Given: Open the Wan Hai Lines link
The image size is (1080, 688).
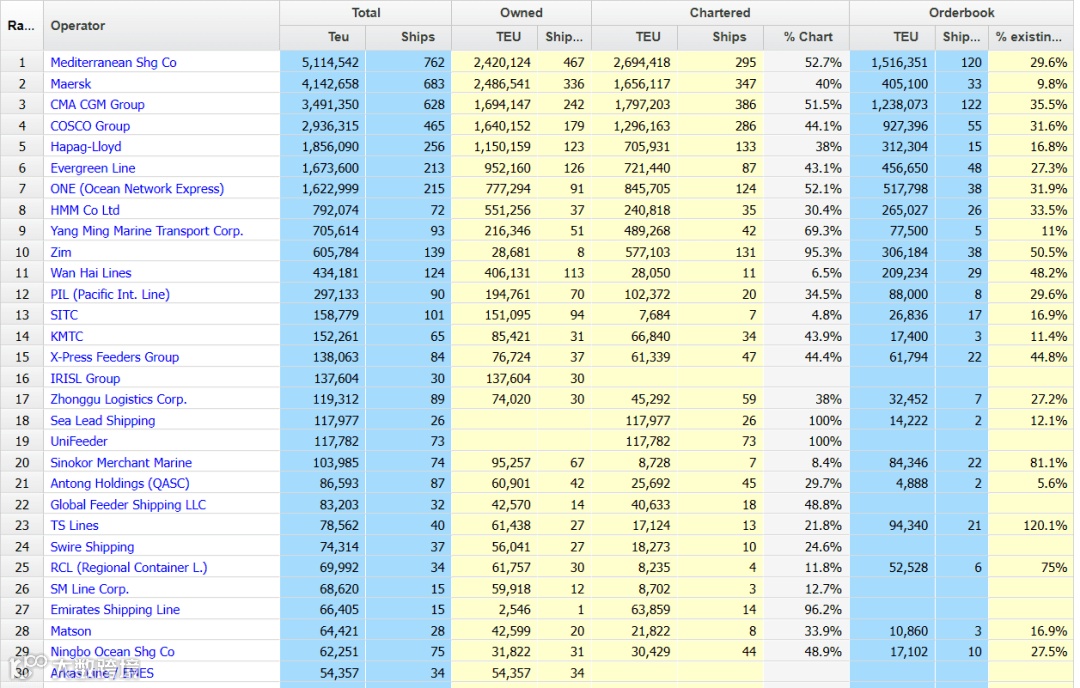Looking at the screenshot, I should point(90,273).
